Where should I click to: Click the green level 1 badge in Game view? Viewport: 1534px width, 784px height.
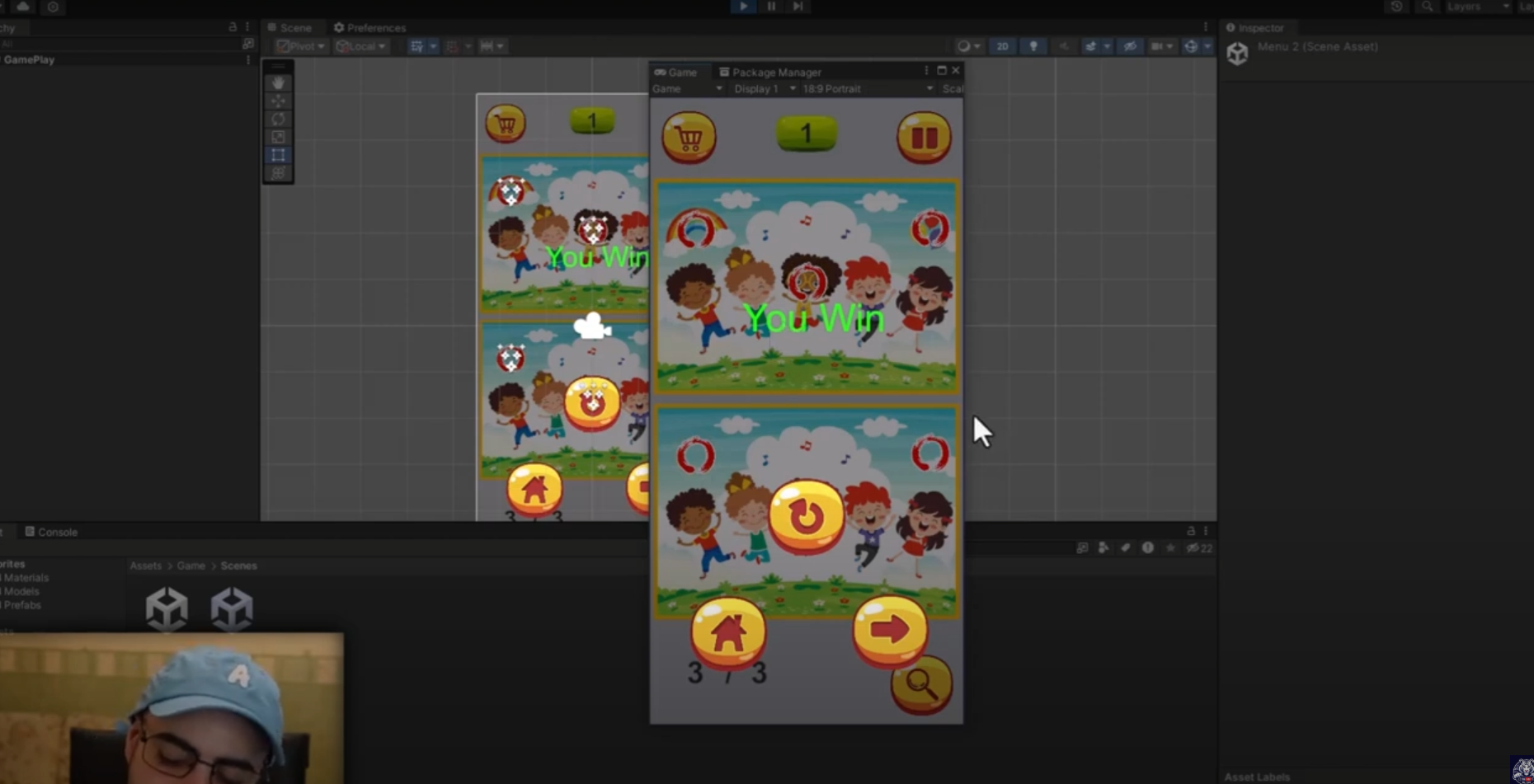point(807,134)
